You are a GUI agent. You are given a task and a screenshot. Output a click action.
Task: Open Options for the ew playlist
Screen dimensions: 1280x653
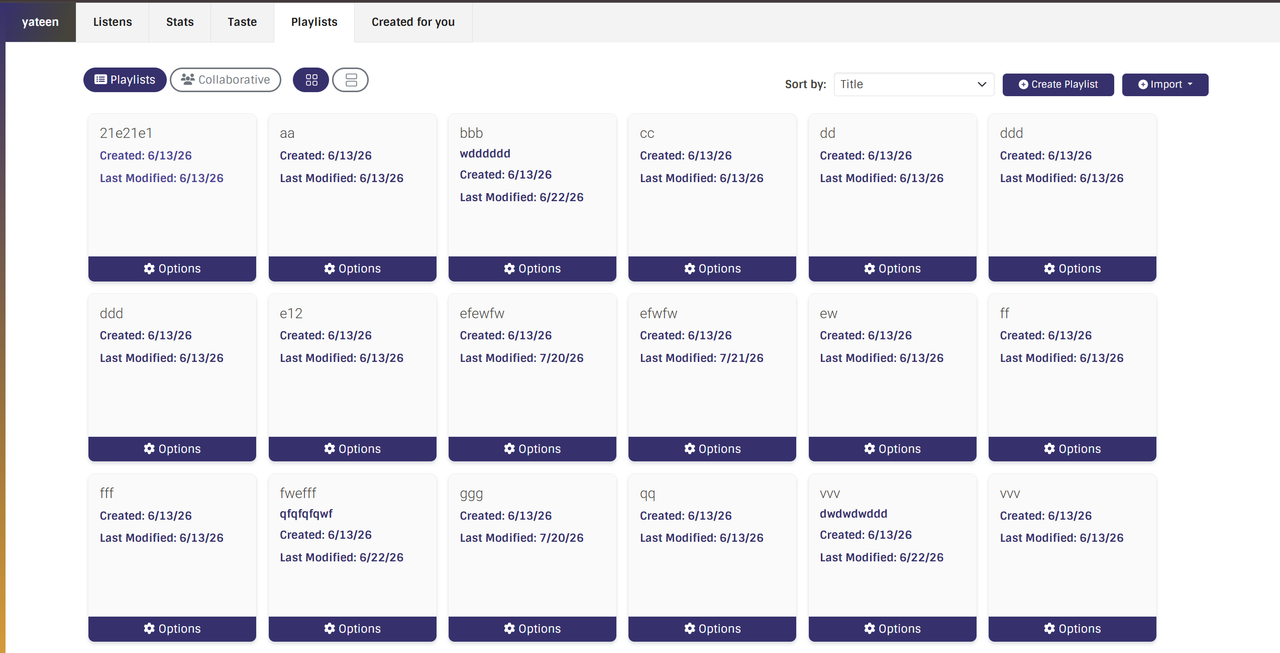(x=892, y=449)
